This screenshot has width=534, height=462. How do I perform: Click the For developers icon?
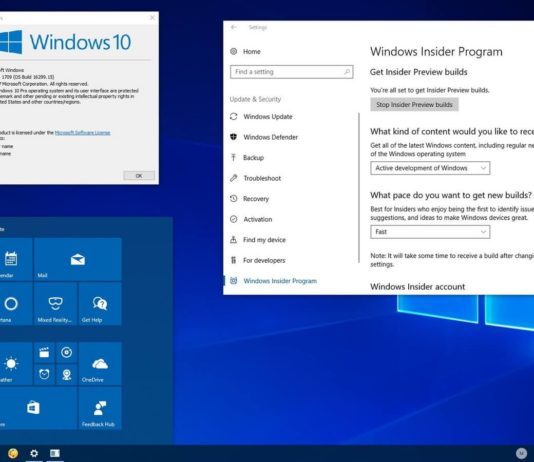click(x=234, y=260)
